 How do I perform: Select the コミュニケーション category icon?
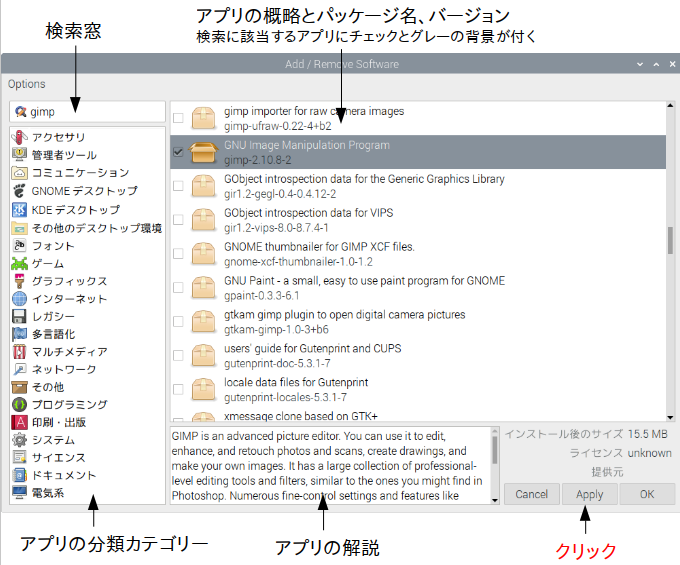[x=20, y=173]
